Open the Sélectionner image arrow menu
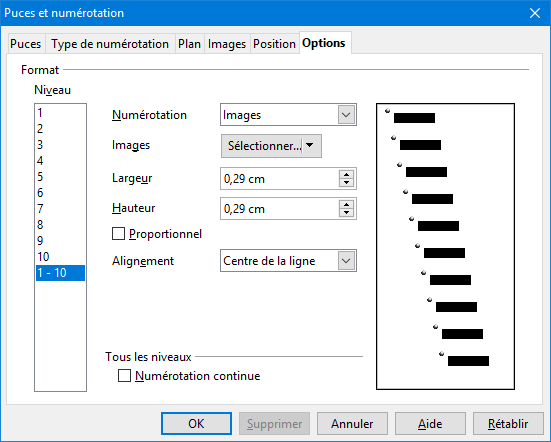This screenshot has width=551, height=442. 310,145
